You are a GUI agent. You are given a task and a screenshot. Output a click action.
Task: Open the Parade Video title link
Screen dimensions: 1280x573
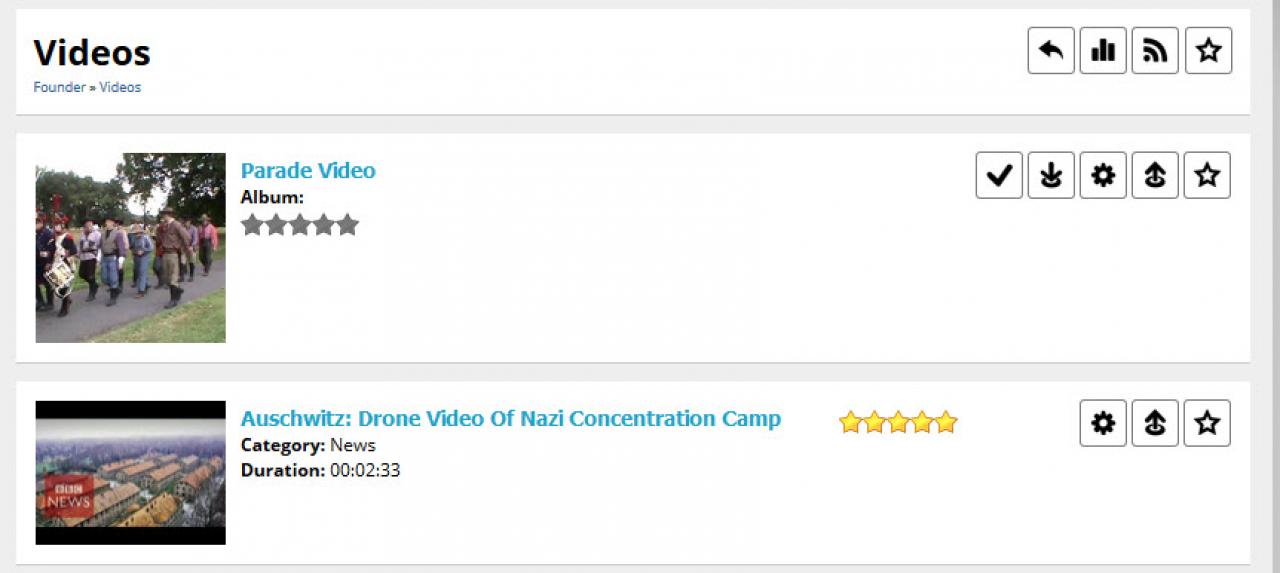tap(308, 171)
